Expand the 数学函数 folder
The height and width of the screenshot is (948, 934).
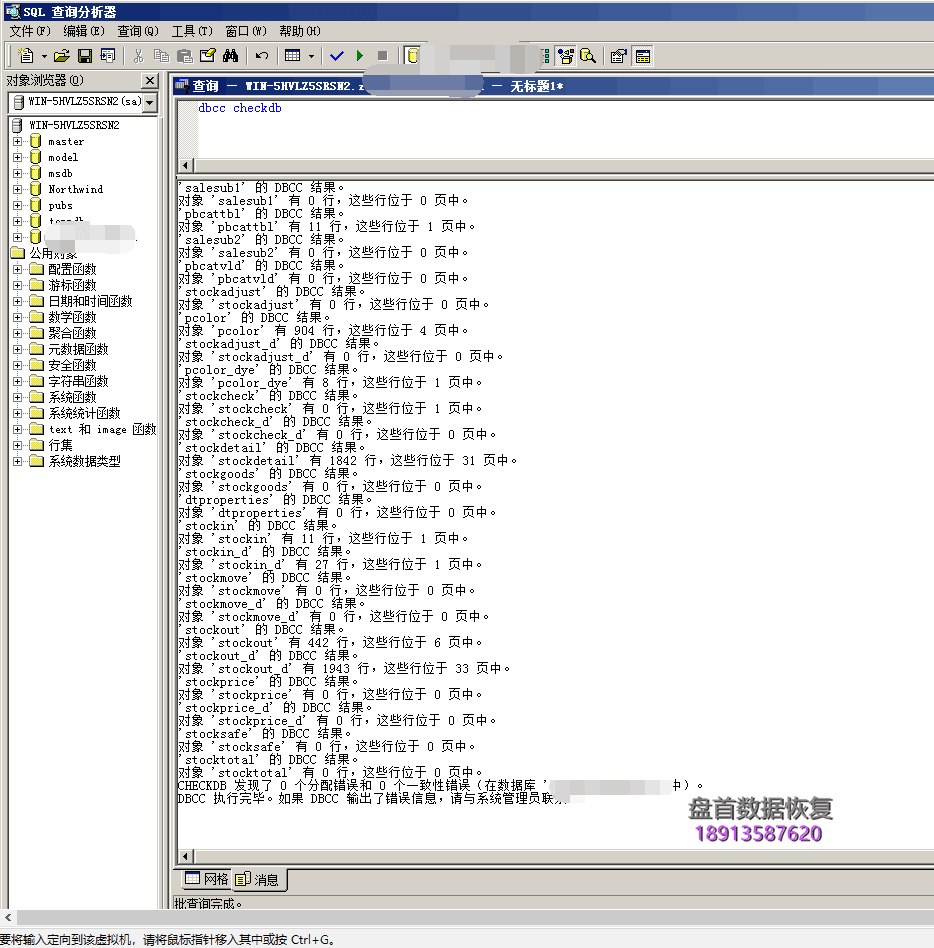18,317
